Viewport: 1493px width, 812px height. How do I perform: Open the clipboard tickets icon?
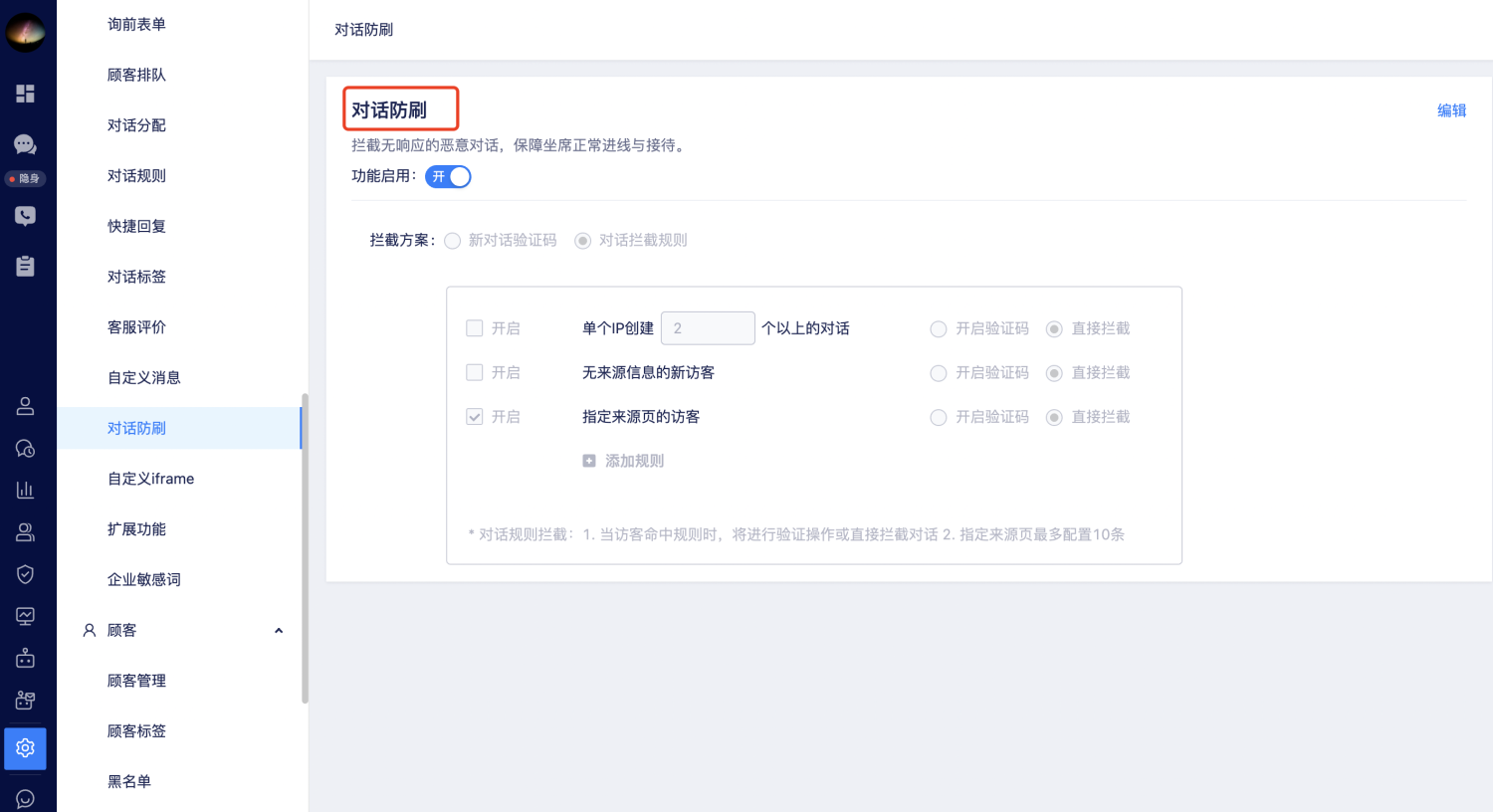[26, 266]
